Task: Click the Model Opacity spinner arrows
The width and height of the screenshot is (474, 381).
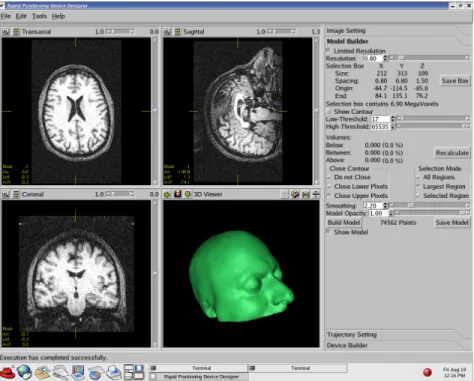Action: (391, 213)
